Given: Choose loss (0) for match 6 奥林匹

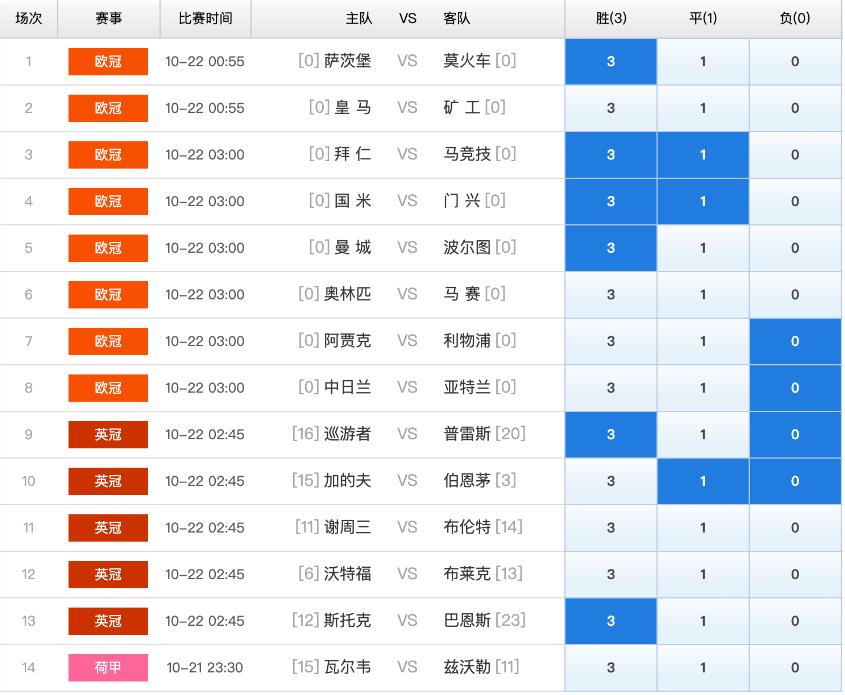Looking at the screenshot, I should [x=795, y=295].
